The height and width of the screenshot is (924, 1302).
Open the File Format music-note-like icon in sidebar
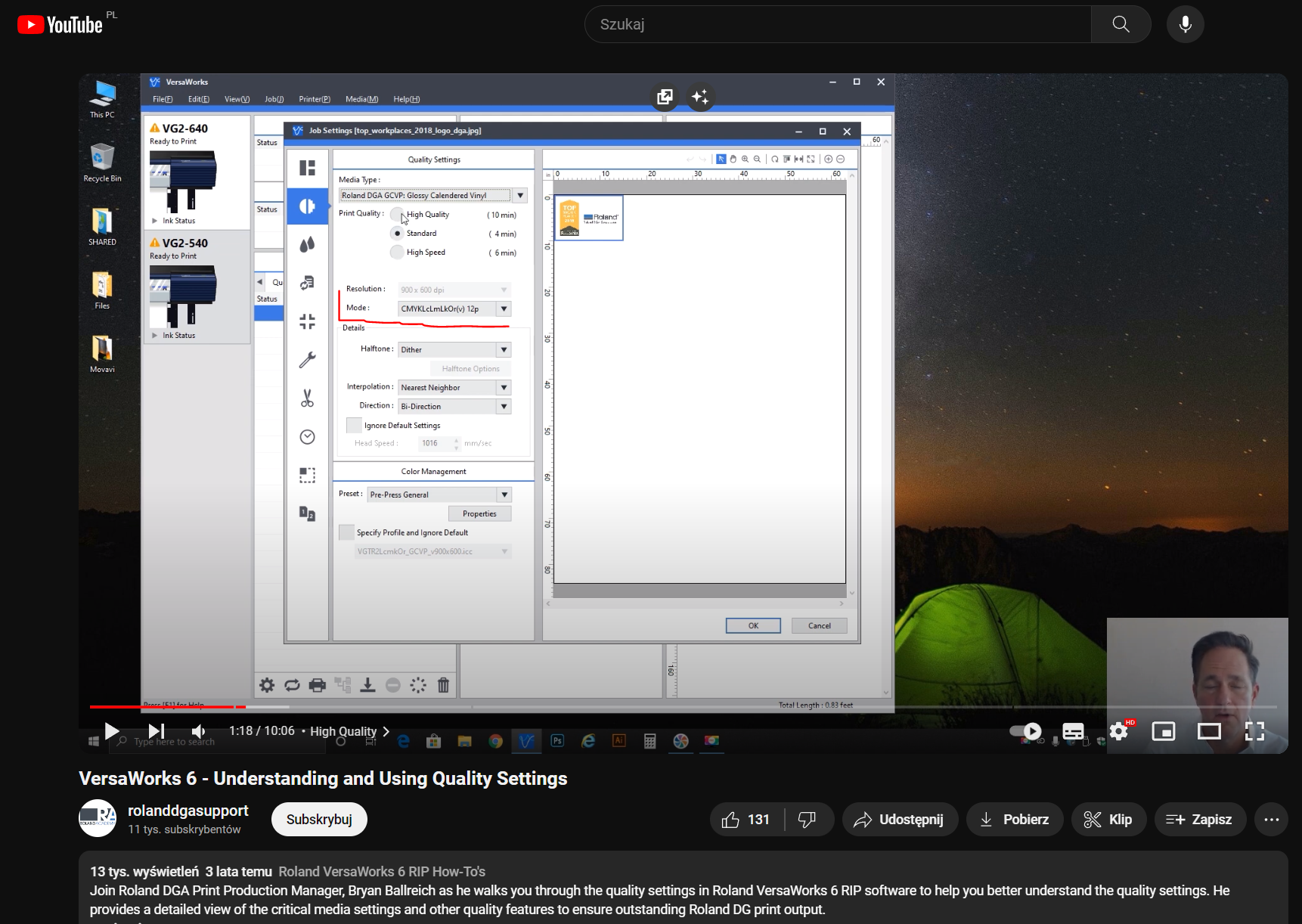(x=307, y=283)
